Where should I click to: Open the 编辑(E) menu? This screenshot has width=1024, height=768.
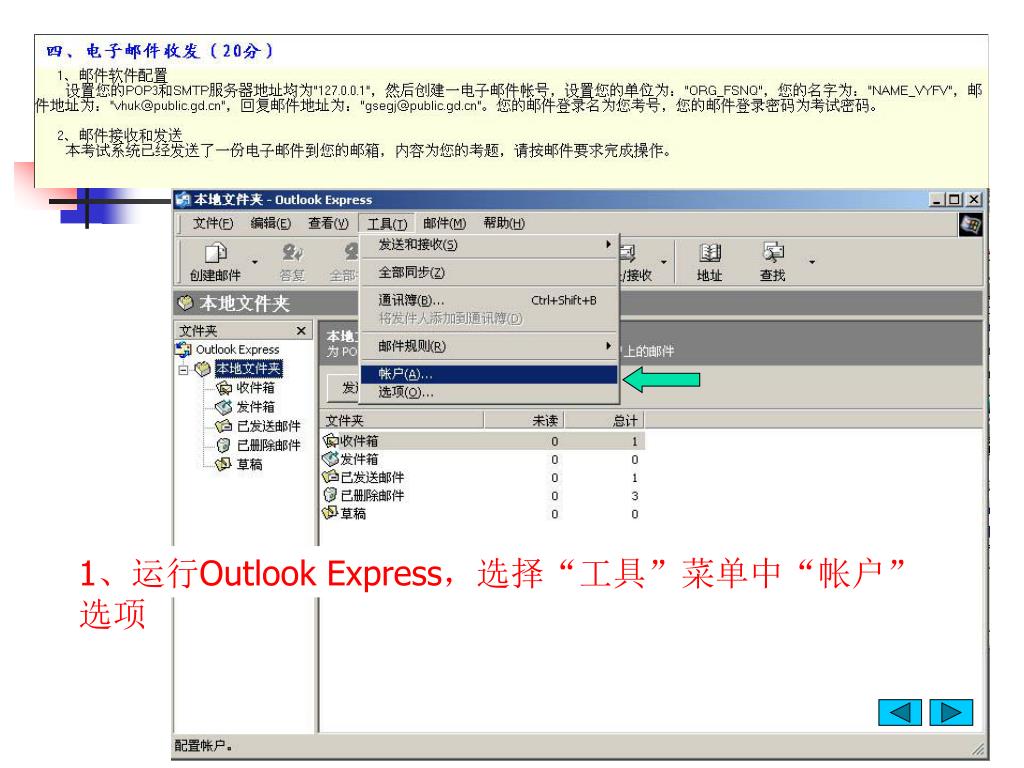tap(270, 223)
